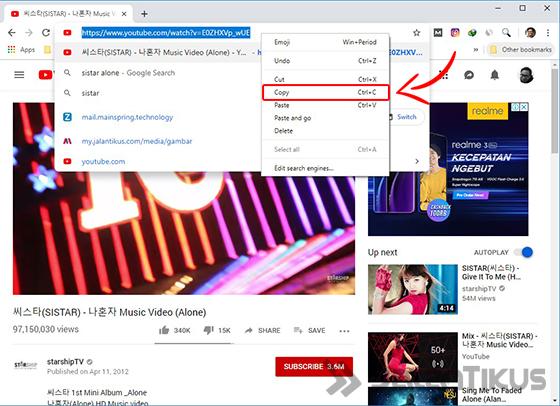Expand the hidden bookmarks chevron
The height and width of the screenshot is (406, 560).
pyautogui.click(x=476, y=50)
